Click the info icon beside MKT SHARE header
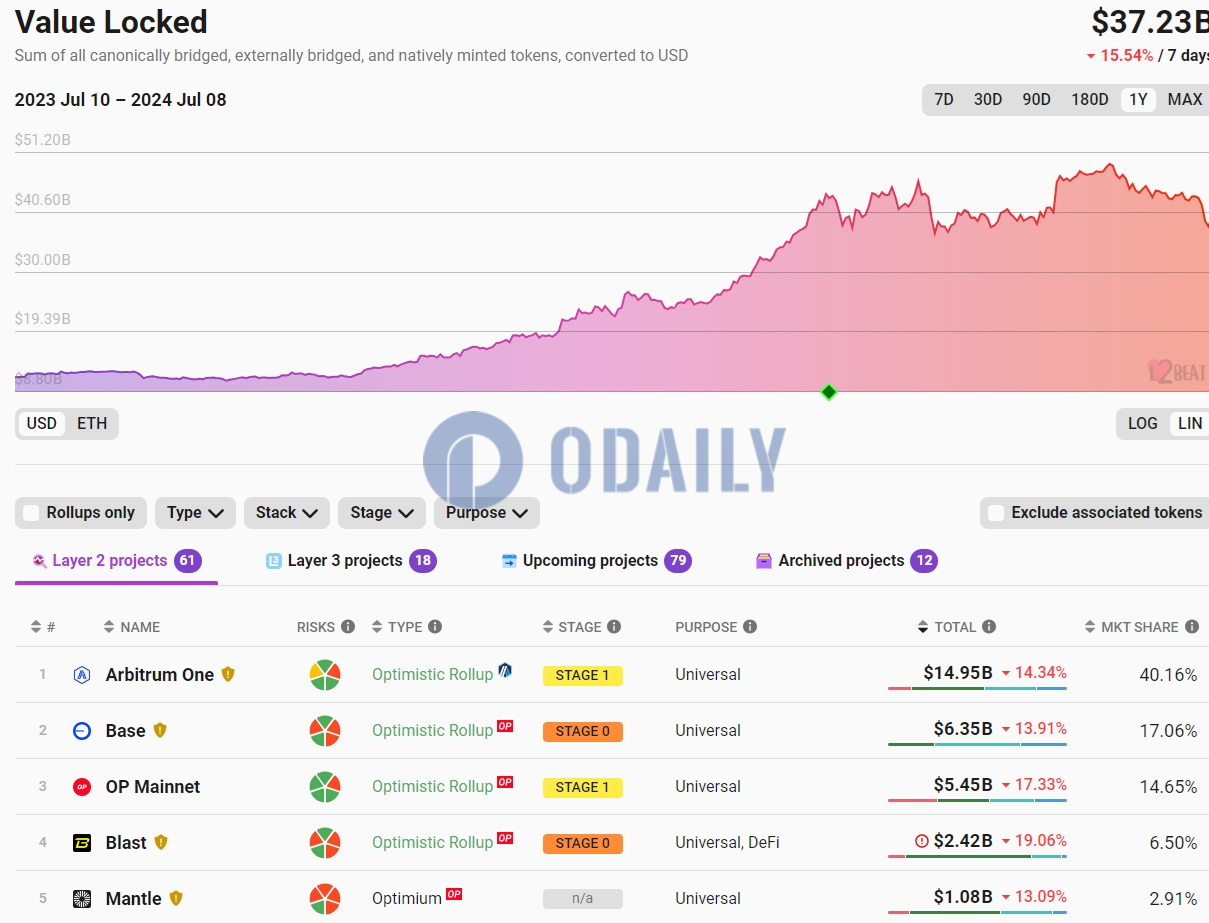 [x=1192, y=627]
